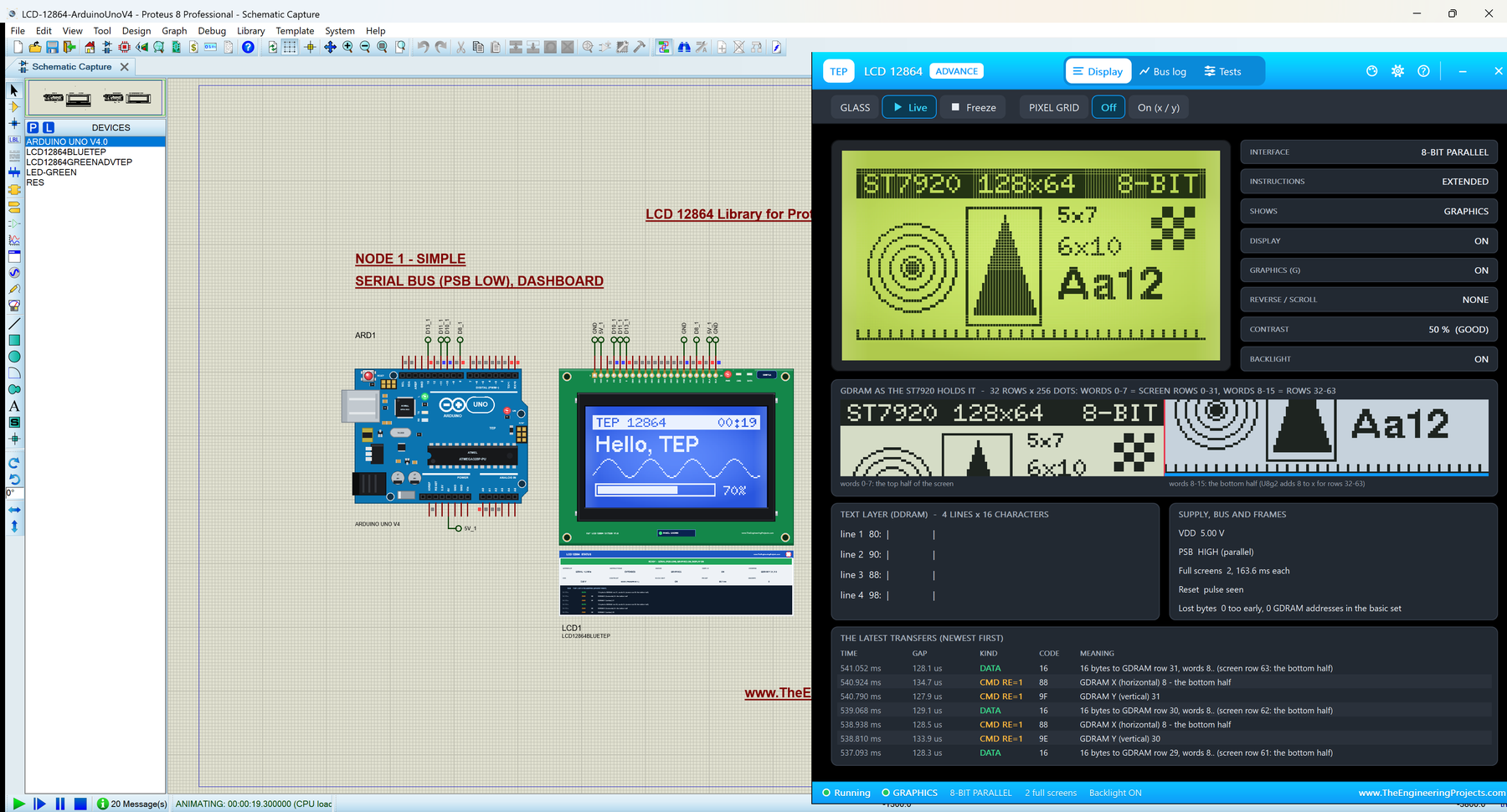Switch to the Bus log tab

coord(1163,71)
